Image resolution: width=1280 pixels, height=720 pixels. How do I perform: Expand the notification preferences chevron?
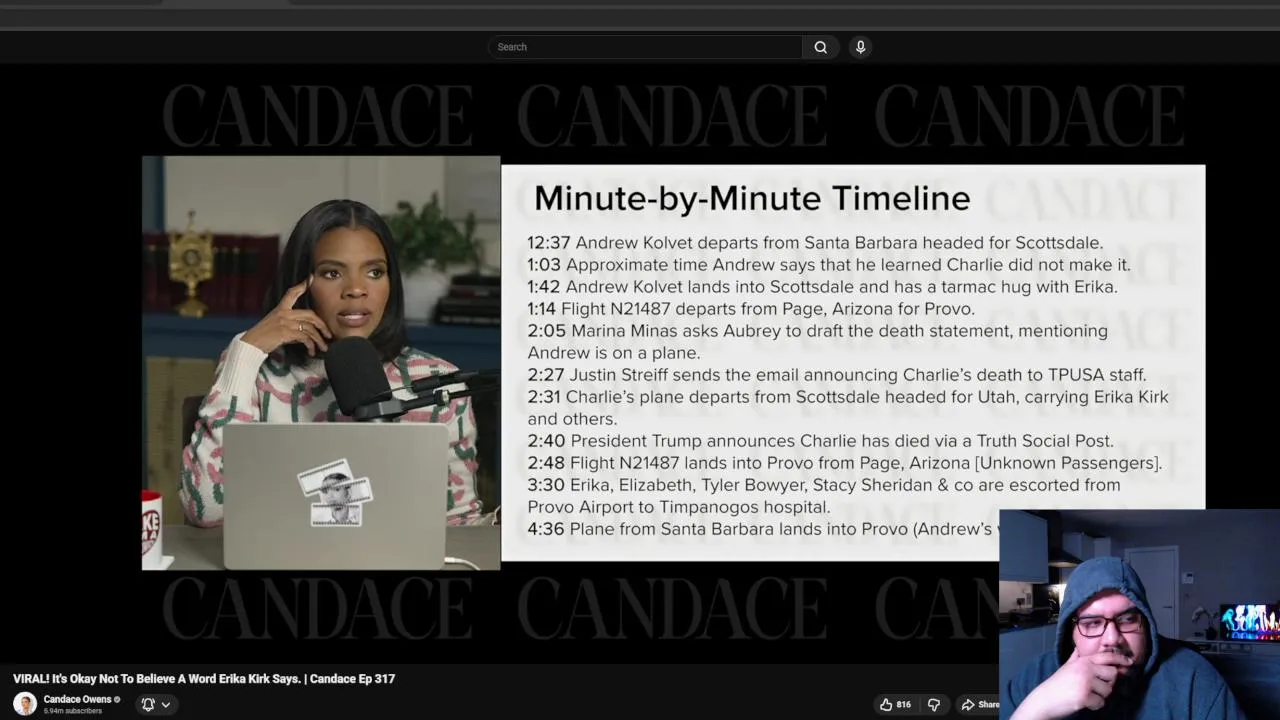click(x=166, y=704)
